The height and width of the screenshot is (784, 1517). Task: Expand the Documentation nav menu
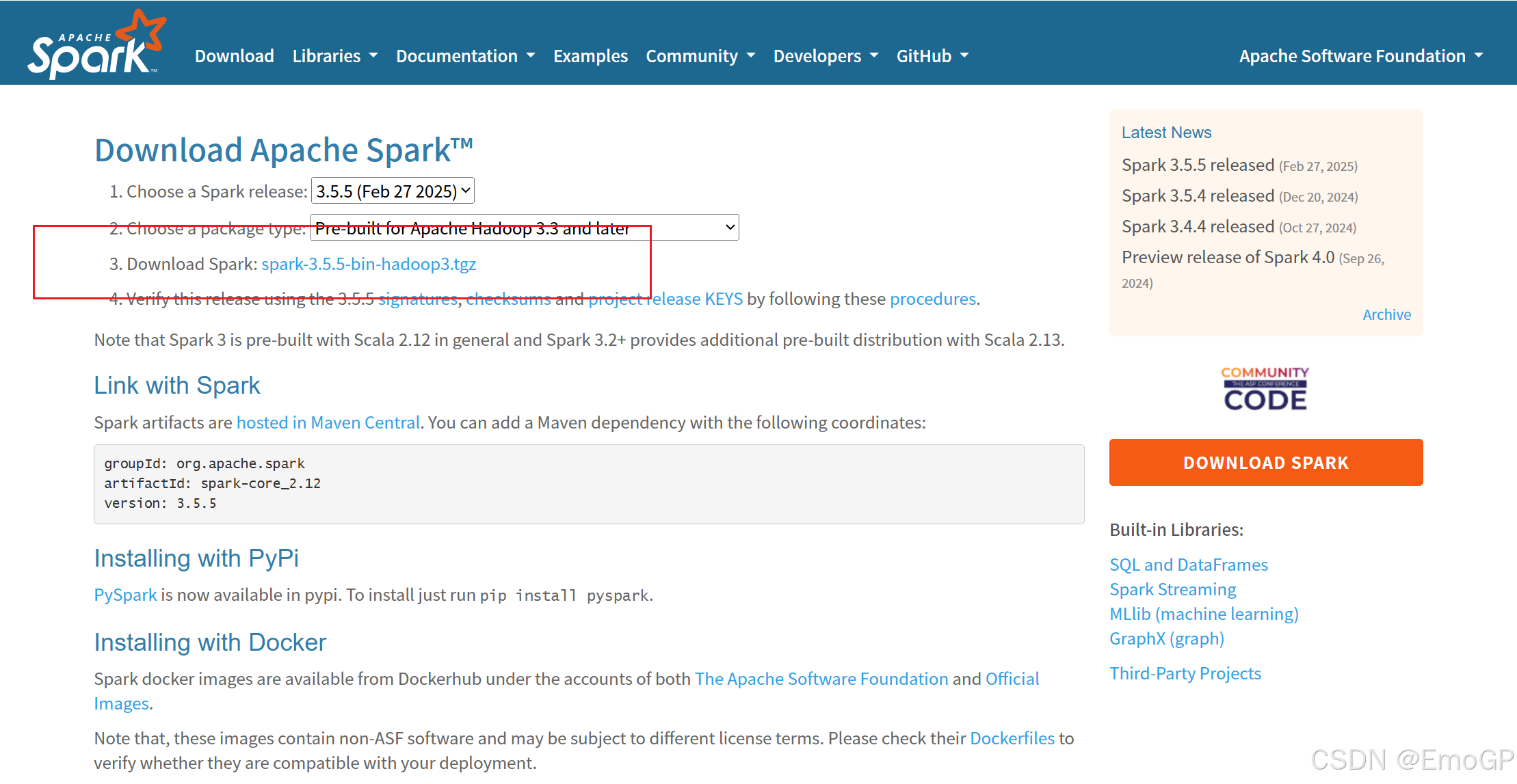(465, 56)
